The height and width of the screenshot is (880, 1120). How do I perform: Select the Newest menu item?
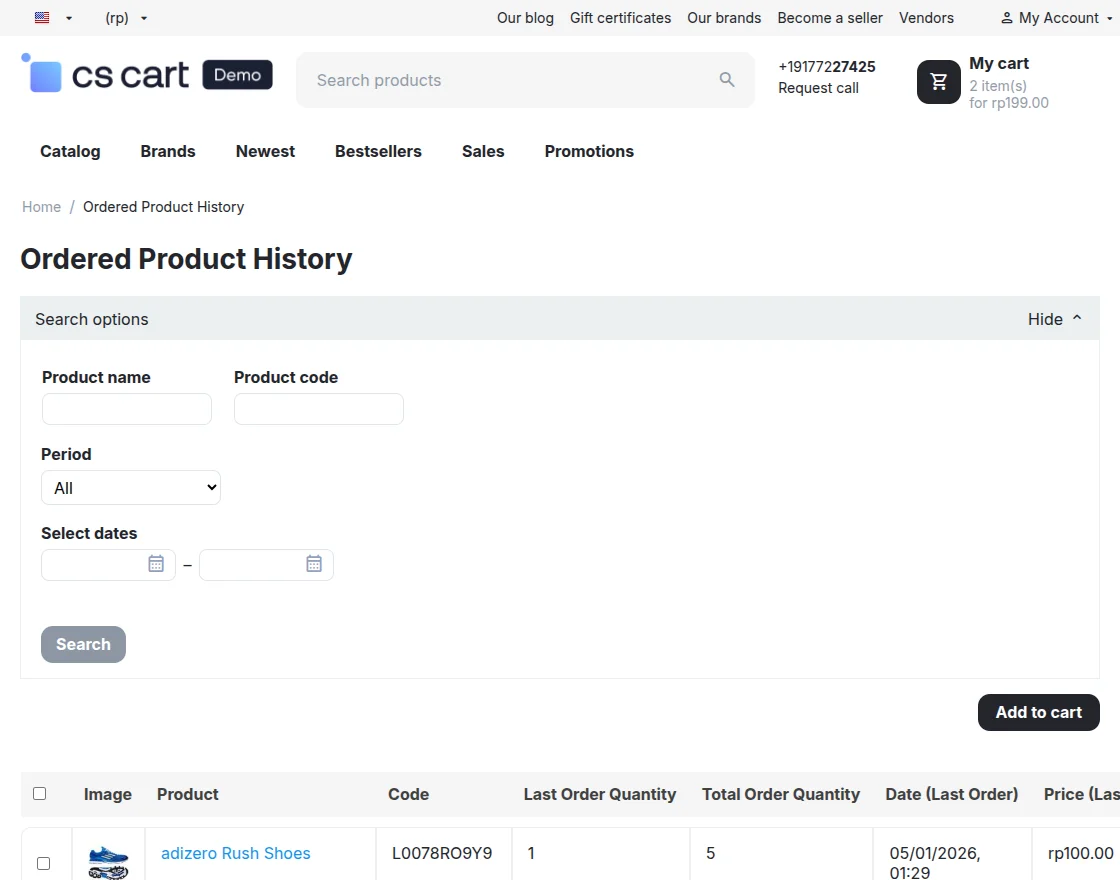click(265, 151)
